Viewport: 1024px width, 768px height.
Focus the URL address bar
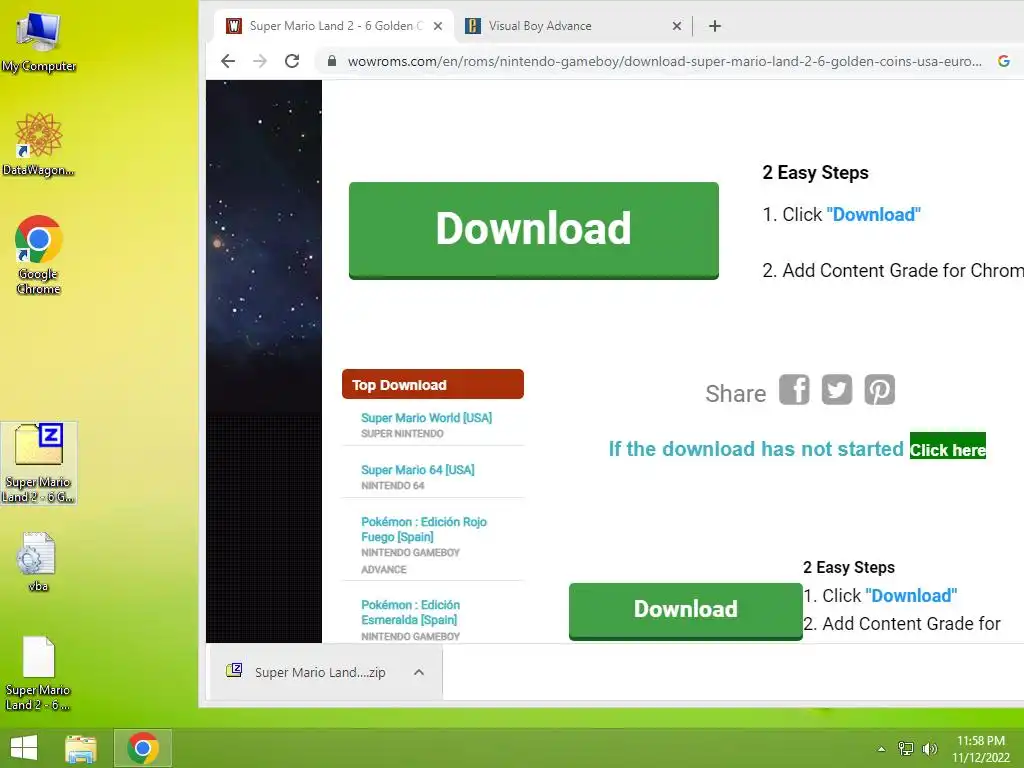664,61
